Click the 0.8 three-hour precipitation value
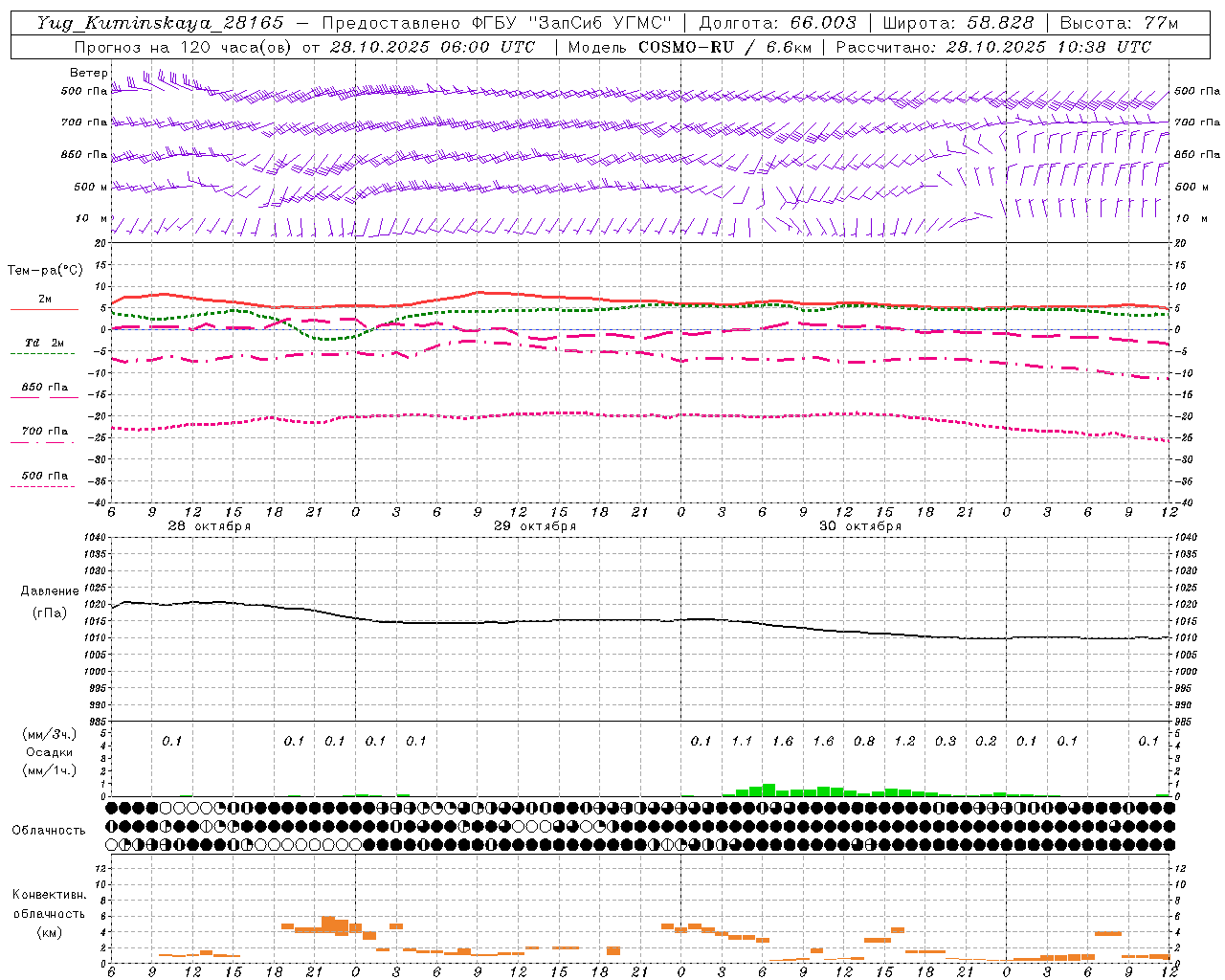Screen dimensions: 1225x980 864,741
